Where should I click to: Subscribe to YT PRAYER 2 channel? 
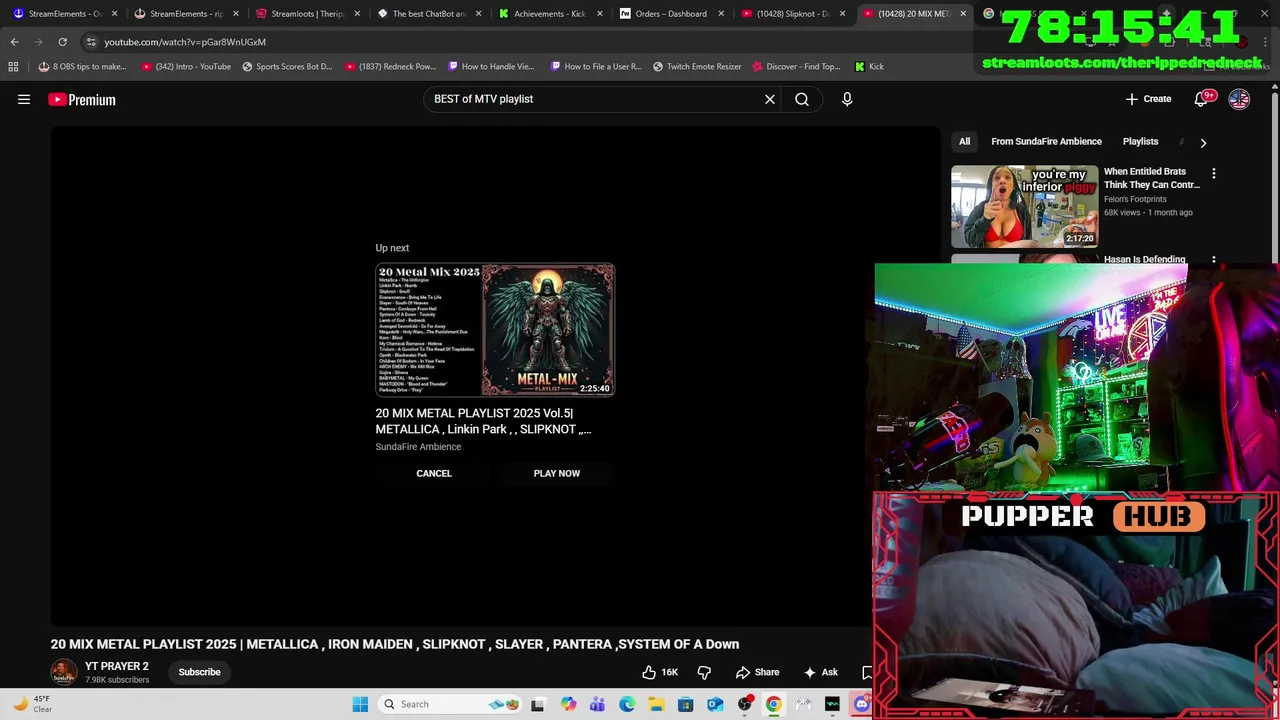pos(199,672)
